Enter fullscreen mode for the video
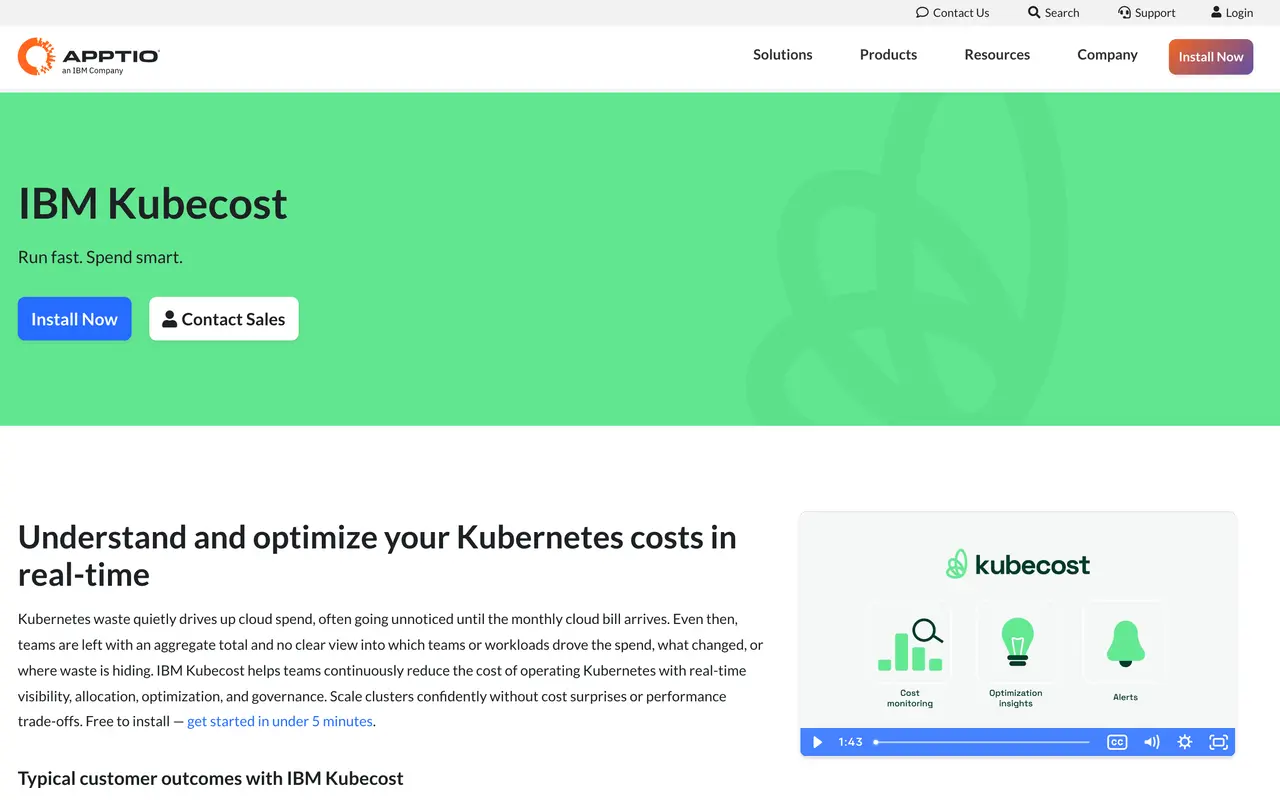Image resolution: width=1280 pixels, height=800 pixels. (1218, 742)
